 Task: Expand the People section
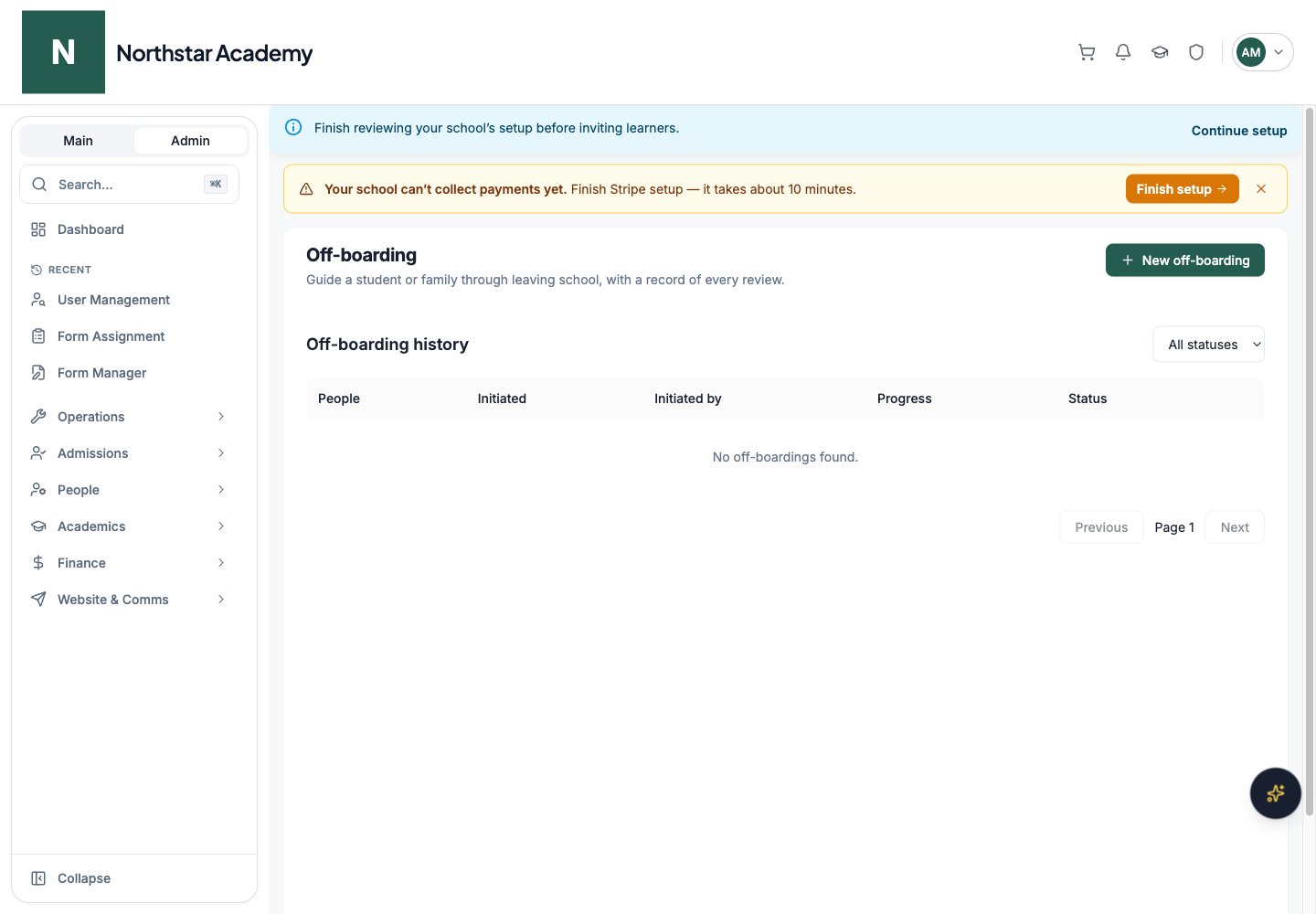(x=129, y=490)
